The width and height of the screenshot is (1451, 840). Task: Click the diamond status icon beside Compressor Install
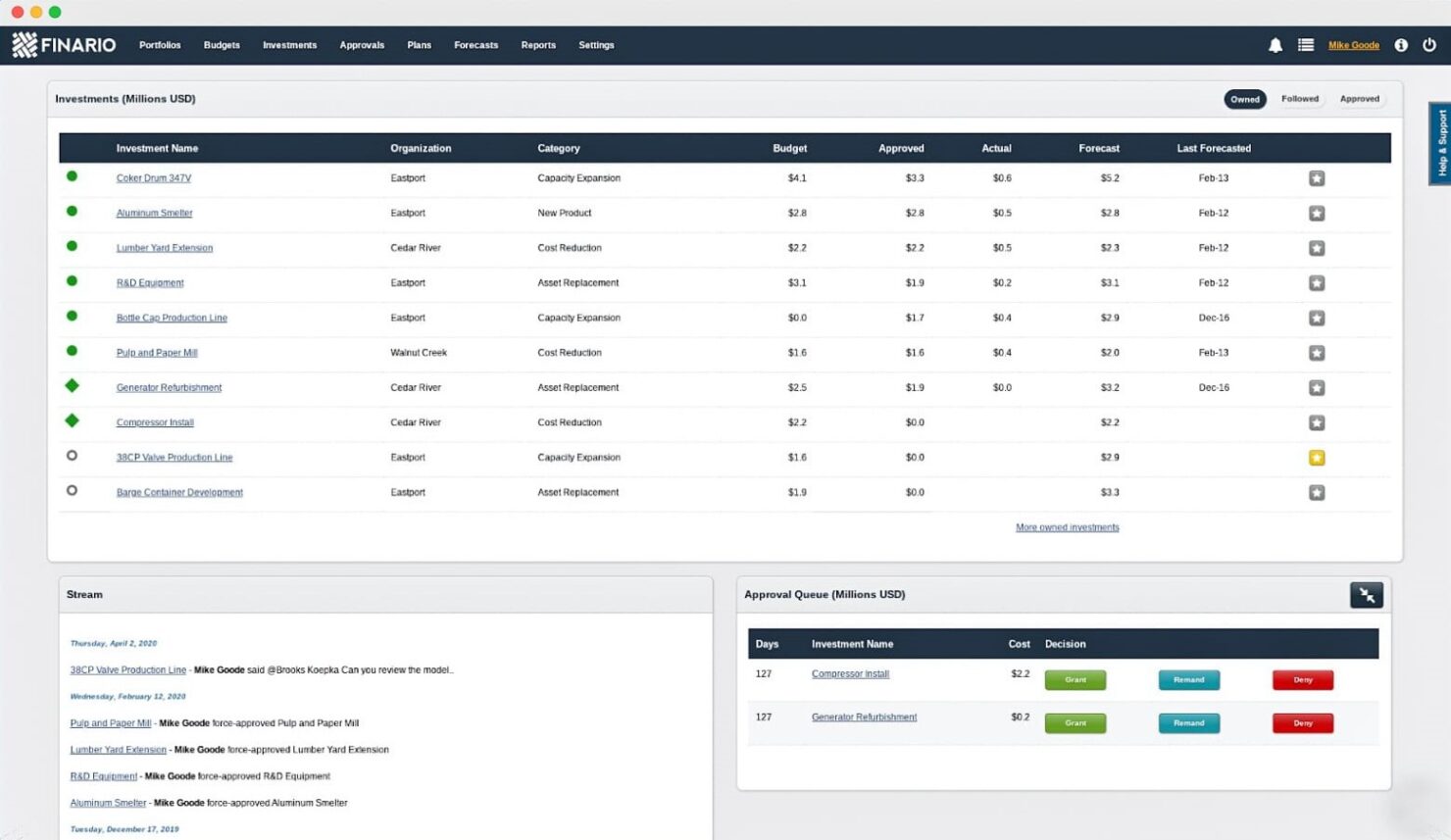click(71, 420)
